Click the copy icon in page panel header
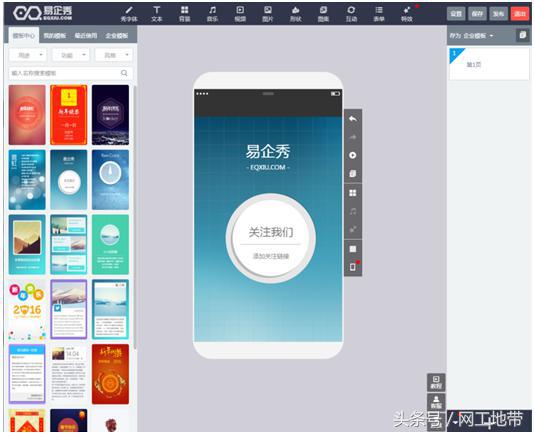This screenshot has height=434, width=534. 522,35
